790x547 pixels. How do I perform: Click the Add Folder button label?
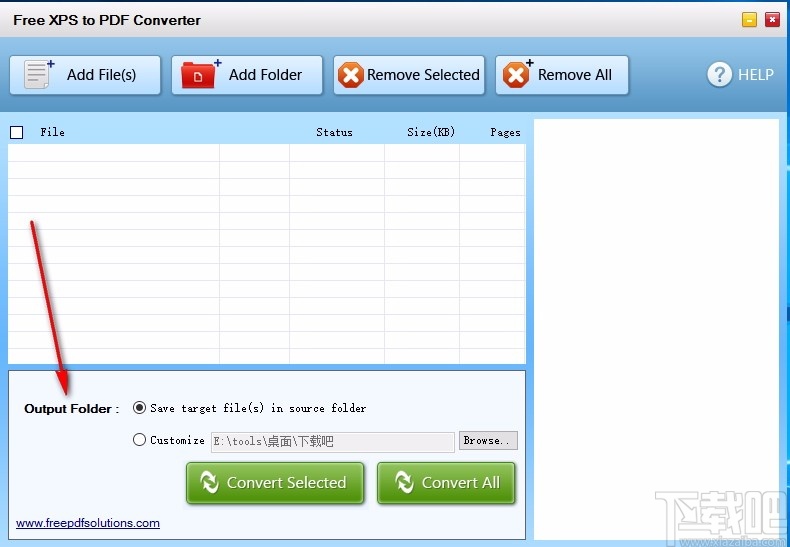click(266, 75)
